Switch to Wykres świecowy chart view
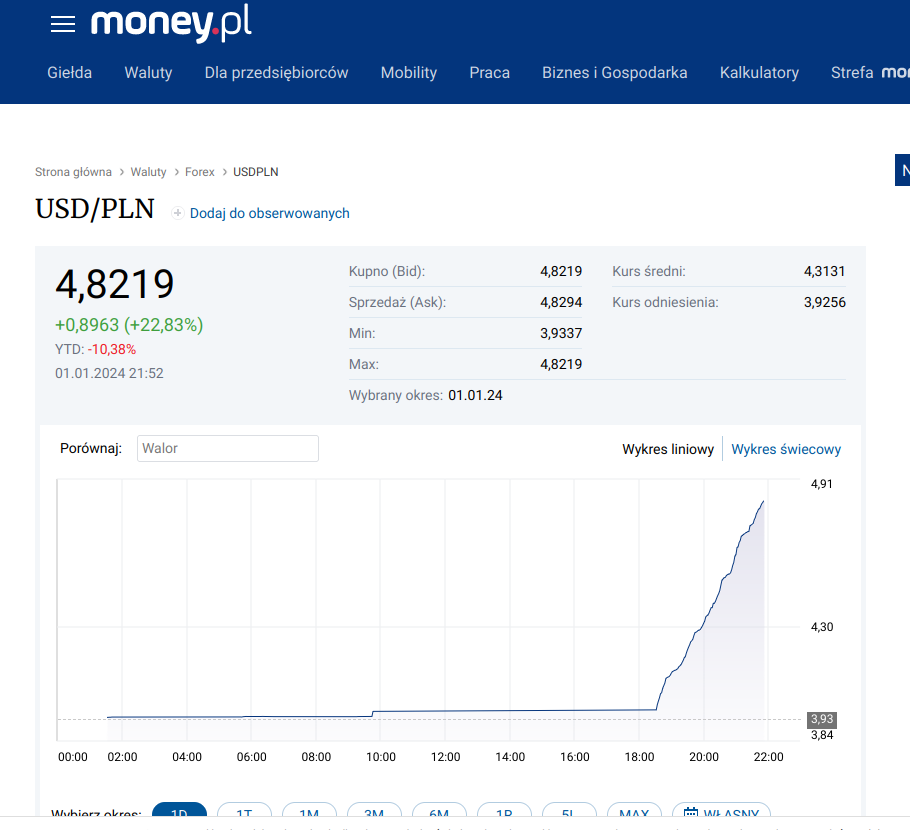910x830 pixels. [786, 449]
